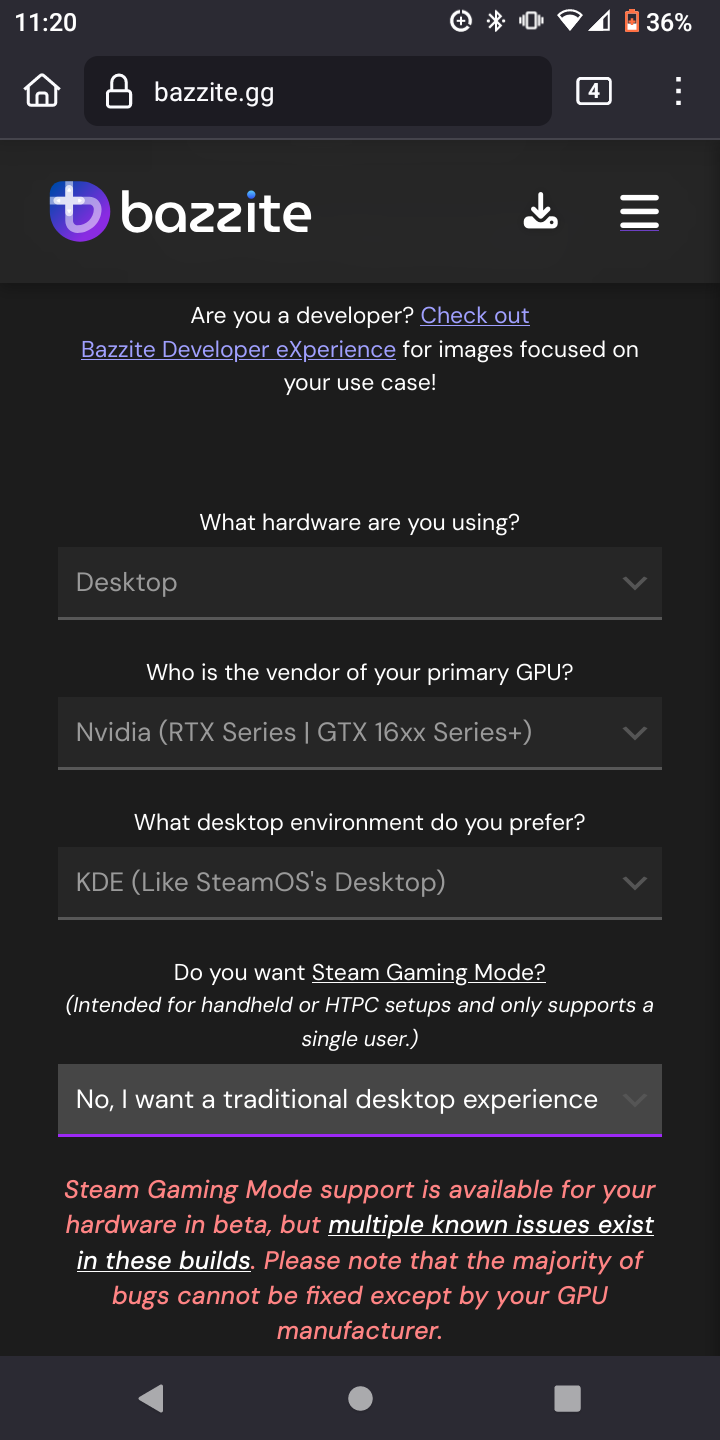Tap the Android recent apps square button
Image resolution: width=720 pixels, height=1440 pixels.
click(x=567, y=1398)
